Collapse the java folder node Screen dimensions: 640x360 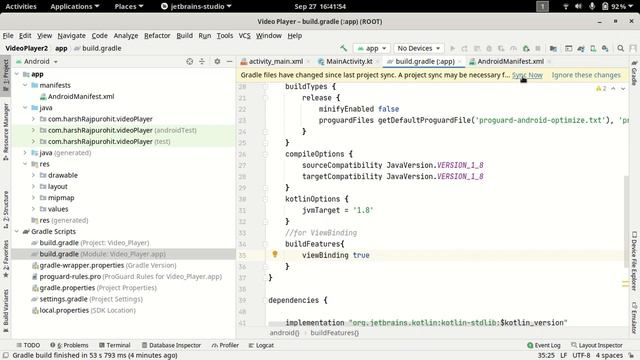[25, 108]
